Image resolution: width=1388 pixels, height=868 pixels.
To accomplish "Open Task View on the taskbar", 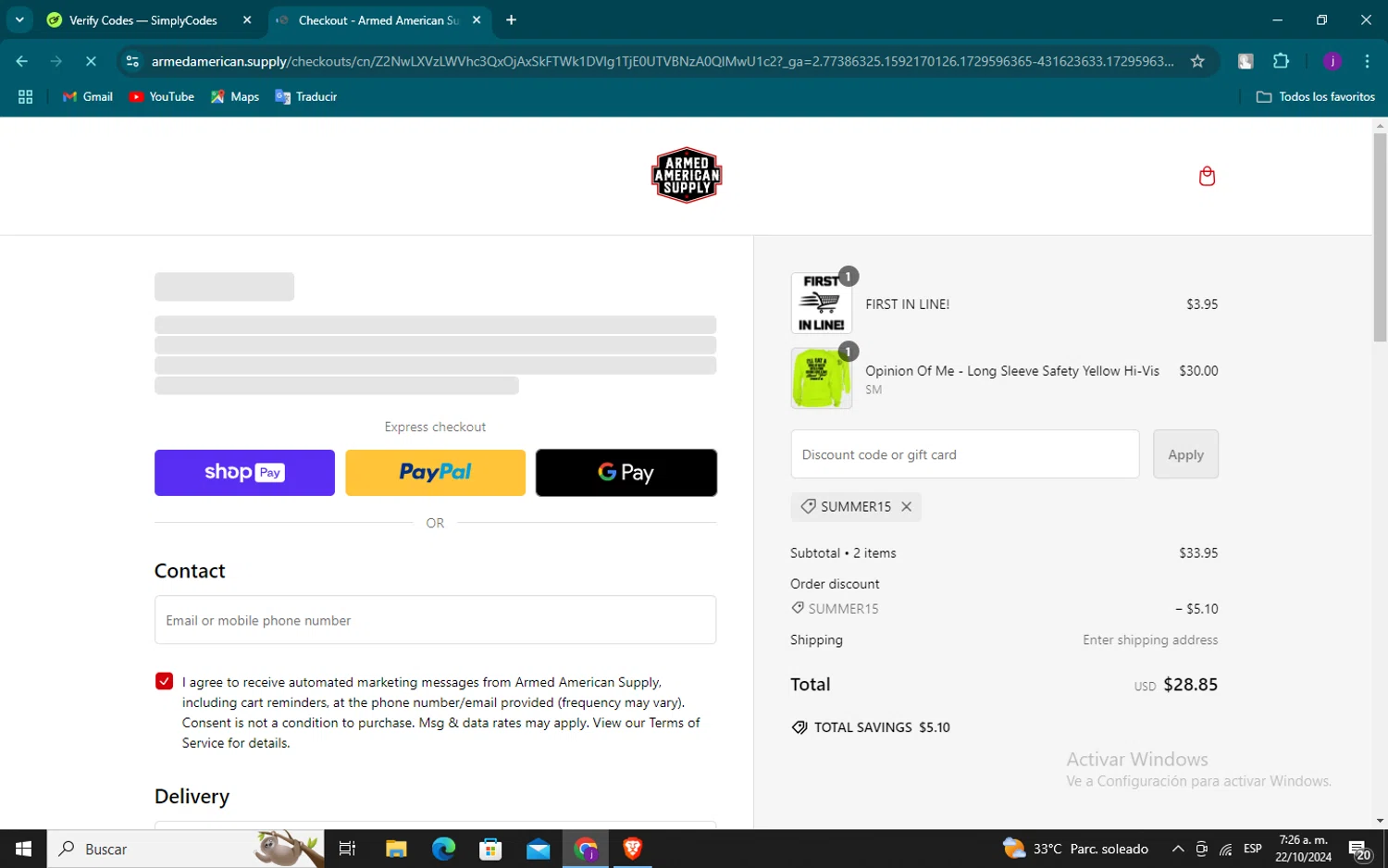I will [348, 849].
